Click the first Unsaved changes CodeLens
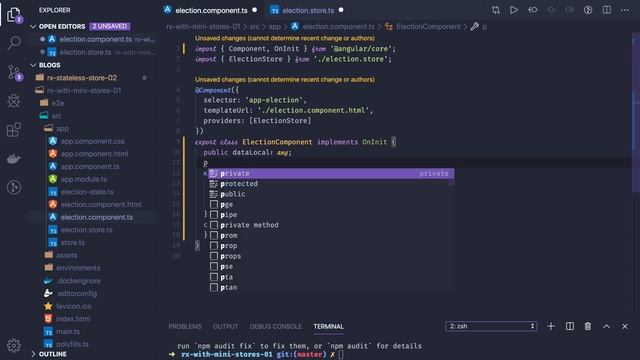This screenshot has height=360, width=640. tap(284, 38)
